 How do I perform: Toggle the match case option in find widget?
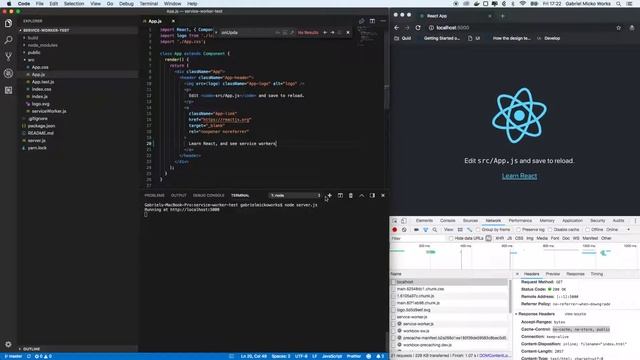coord(278,32)
